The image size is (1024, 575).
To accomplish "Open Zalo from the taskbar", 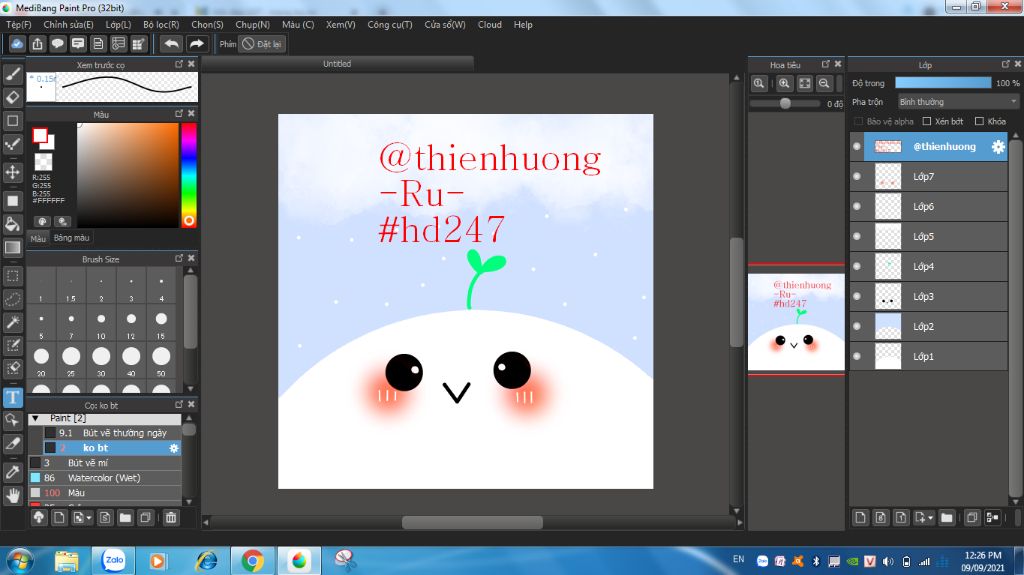I will pyautogui.click(x=114, y=561).
